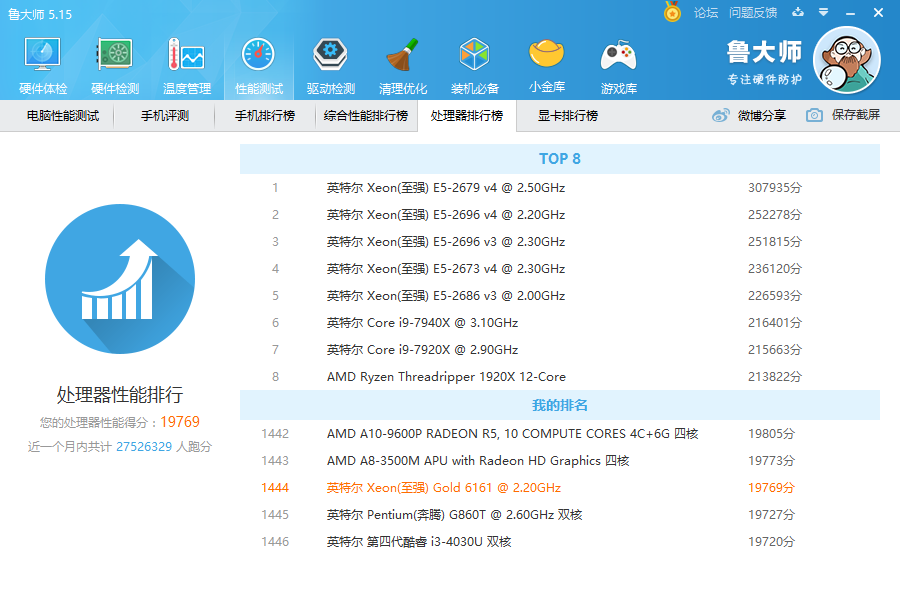
Task: Open the 论坛 forum link
Action: point(705,13)
